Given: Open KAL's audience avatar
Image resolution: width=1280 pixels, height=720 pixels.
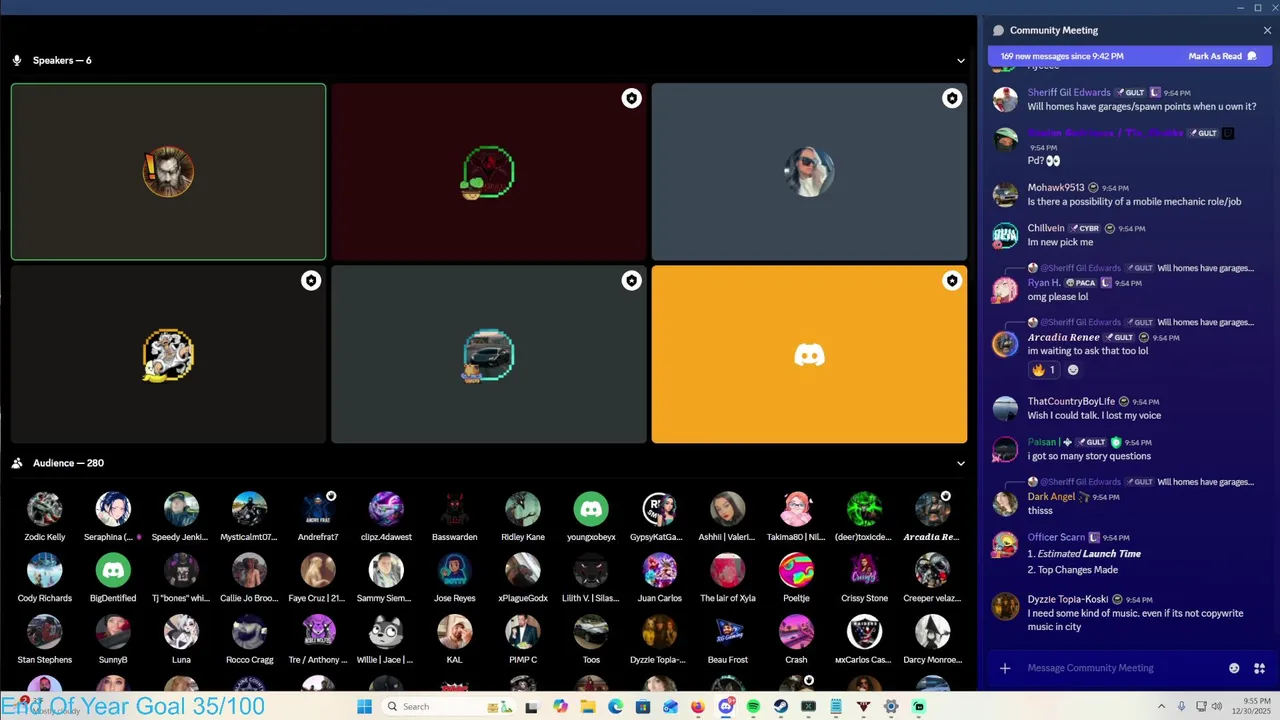Looking at the screenshot, I should [x=454, y=632].
